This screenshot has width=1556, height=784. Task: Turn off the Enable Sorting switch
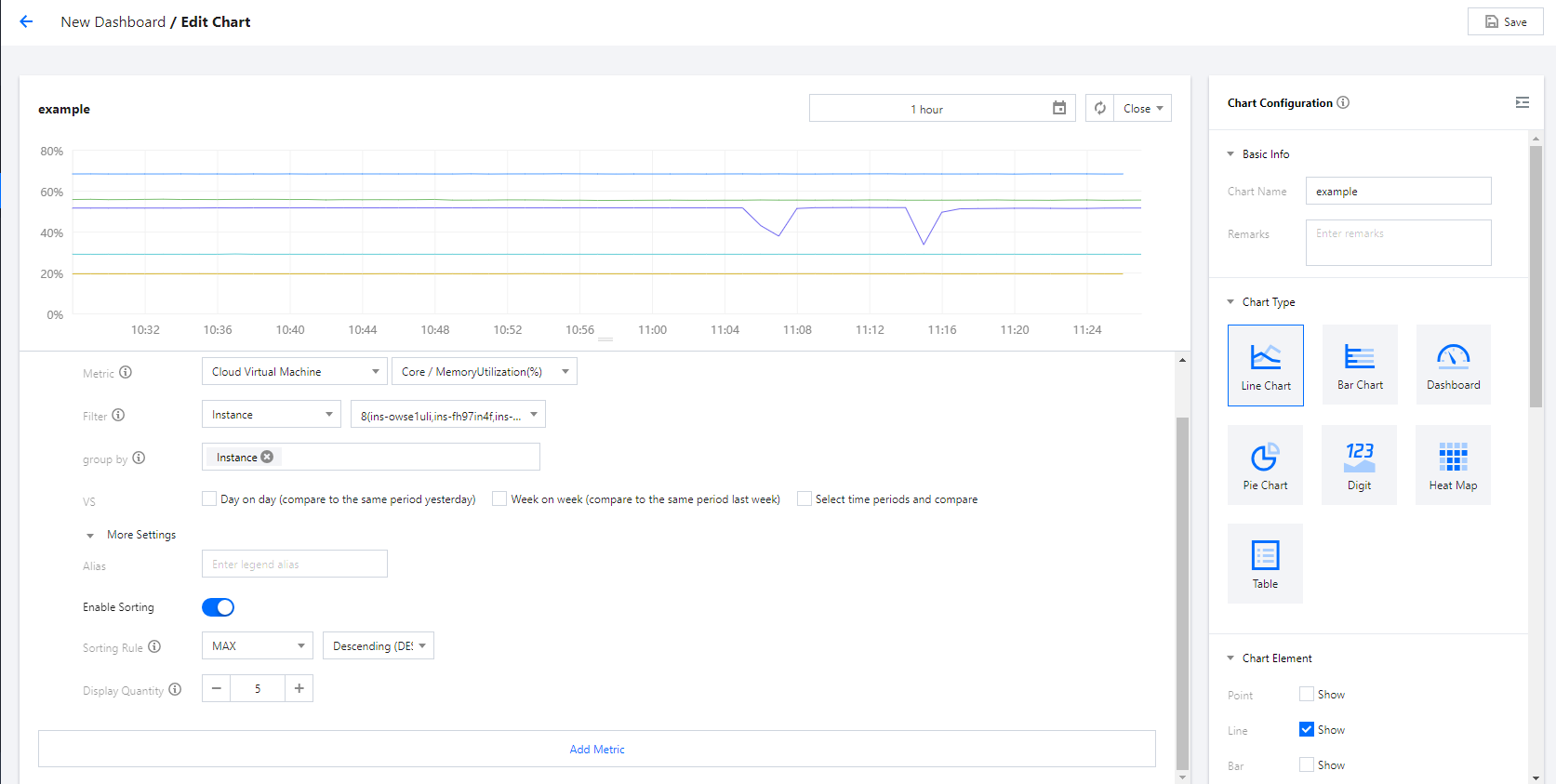(x=218, y=607)
